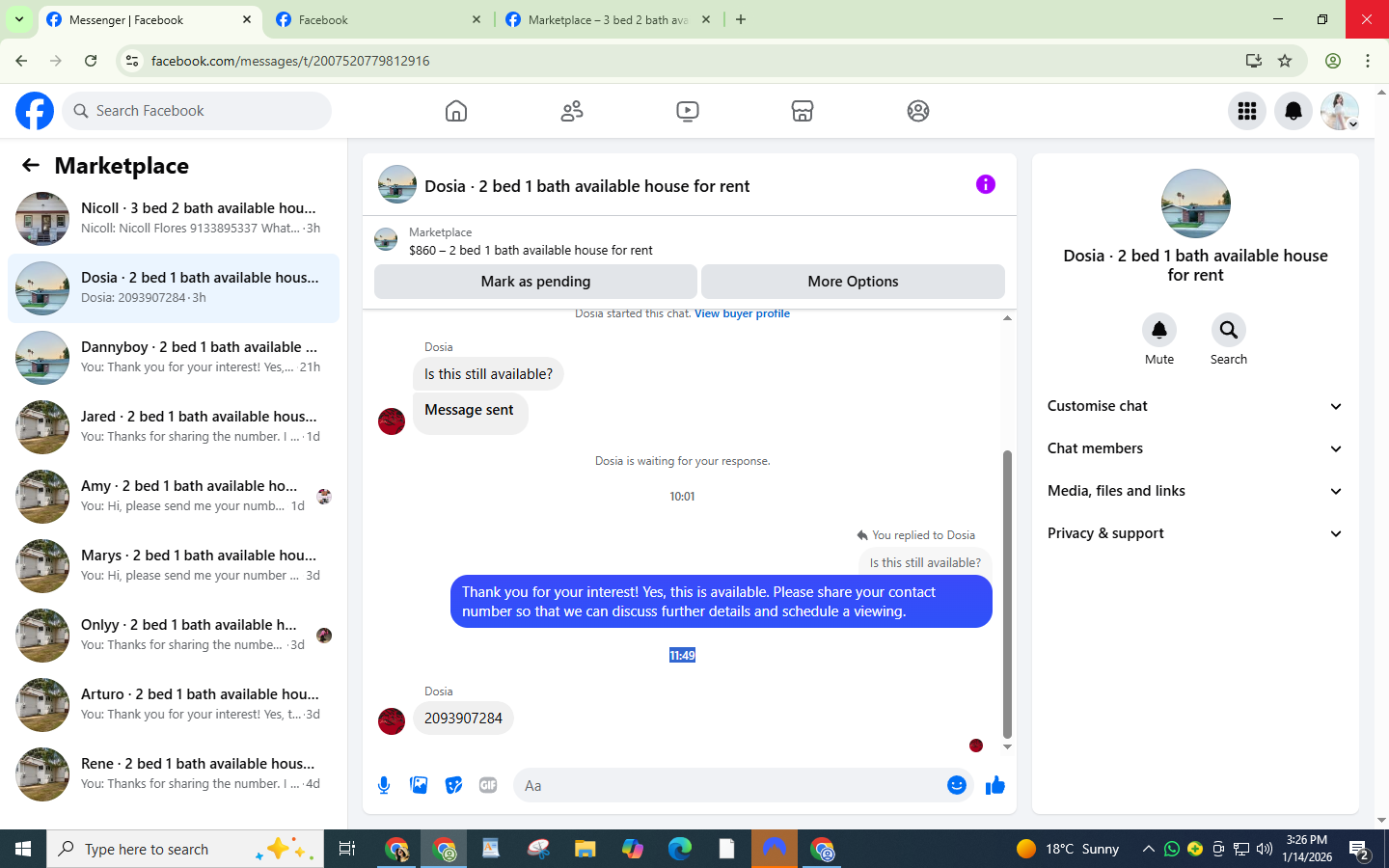Close the Facebook tab
The width and height of the screenshot is (1389, 868).
pyautogui.click(x=477, y=19)
